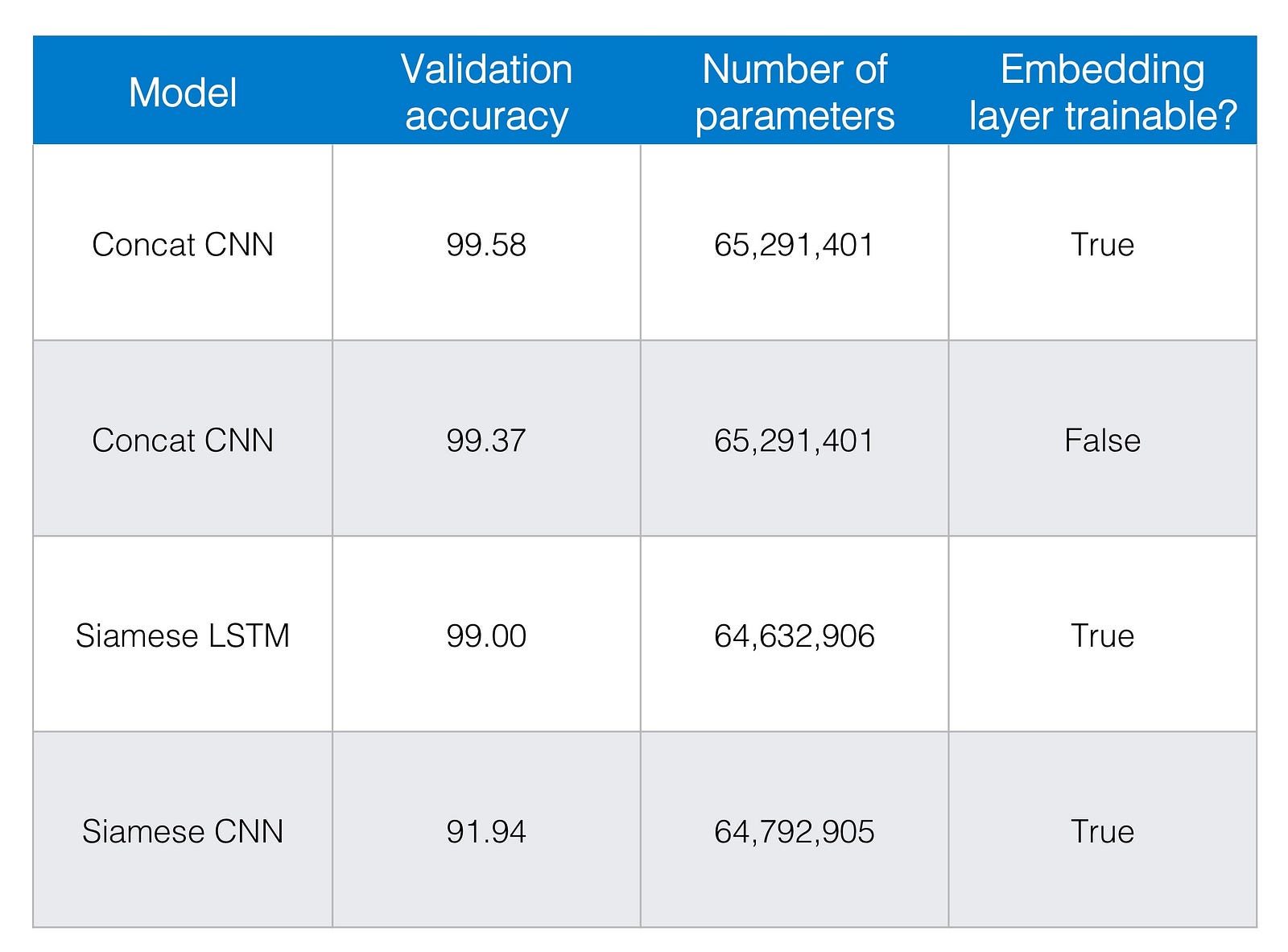Viewport: 1288px width, 952px height.
Task: Click 65,291,401 in the first data row
Action: (794, 244)
